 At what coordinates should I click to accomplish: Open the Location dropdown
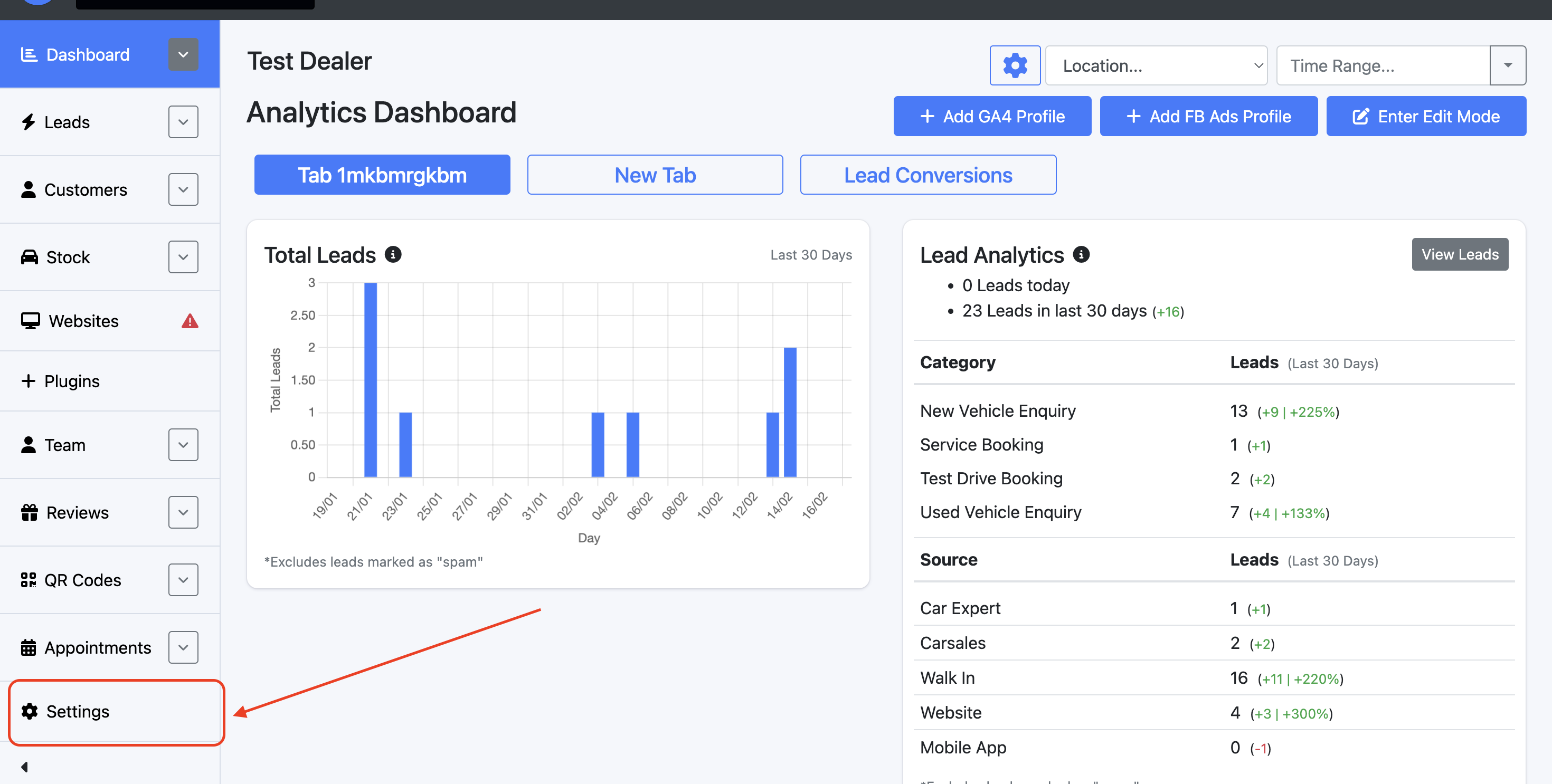(1156, 65)
